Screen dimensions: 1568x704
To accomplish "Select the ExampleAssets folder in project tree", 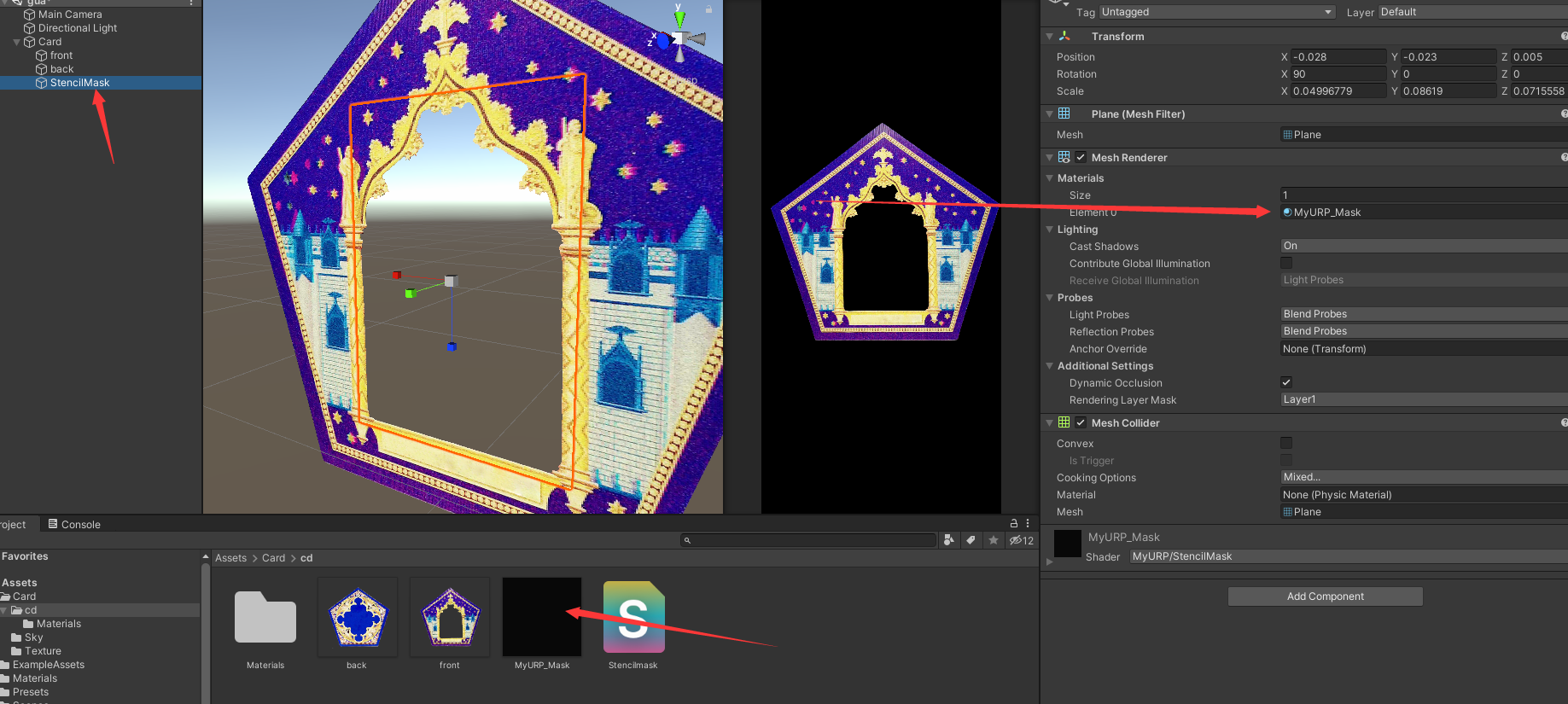I will point(49,665).
